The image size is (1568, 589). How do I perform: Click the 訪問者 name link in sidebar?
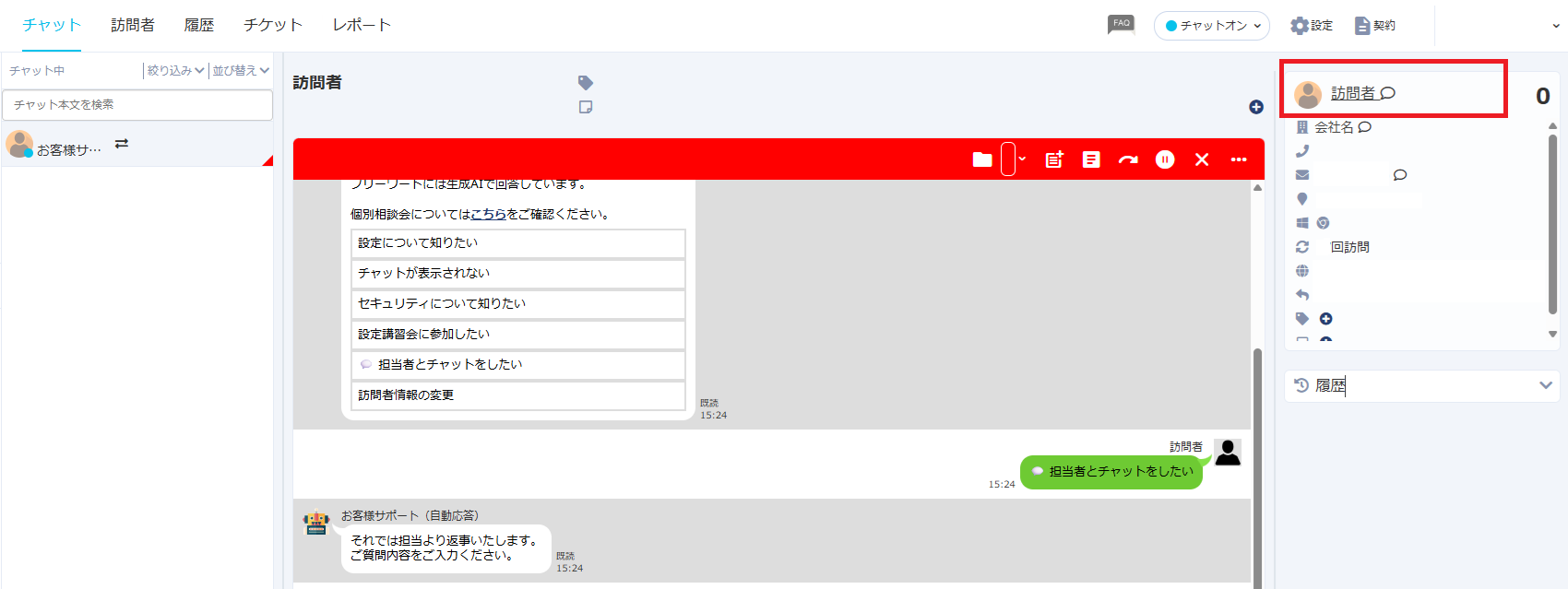(x=1353, y=93)
